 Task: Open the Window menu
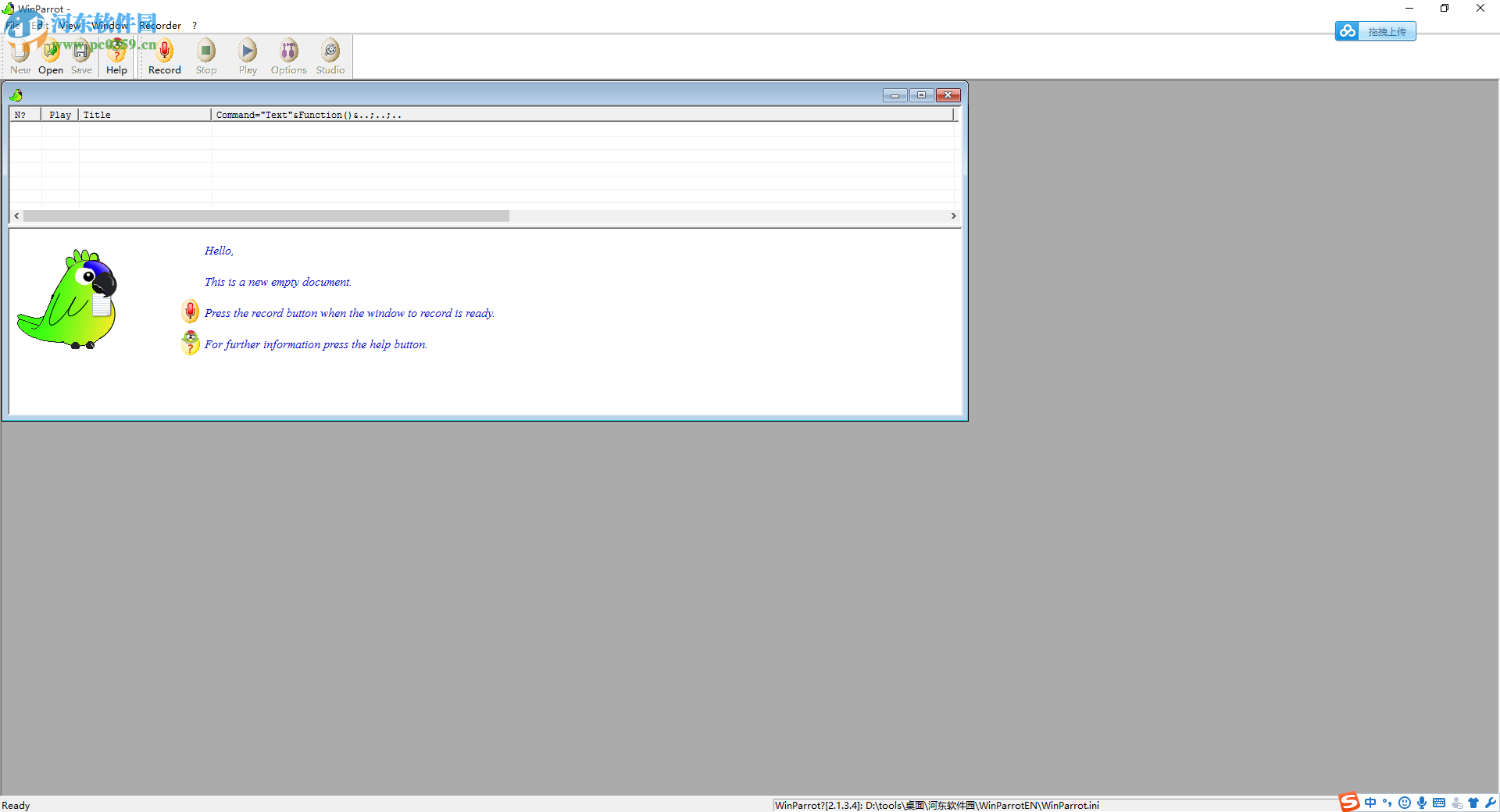pyautogui.click(x=109, y=25)
